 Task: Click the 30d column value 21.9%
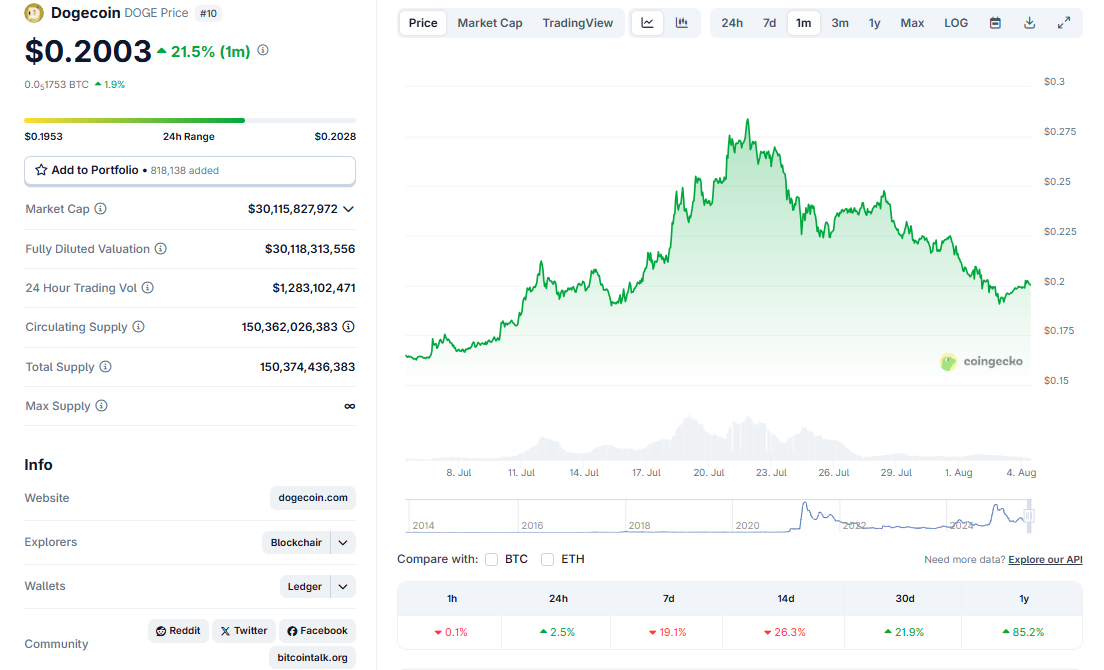click(904, 632)
